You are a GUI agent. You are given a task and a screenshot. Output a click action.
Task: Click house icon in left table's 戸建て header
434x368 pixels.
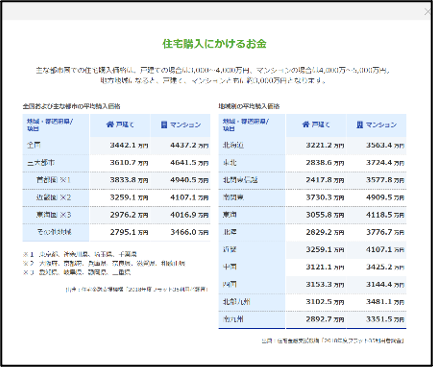(x=110, y=124)
